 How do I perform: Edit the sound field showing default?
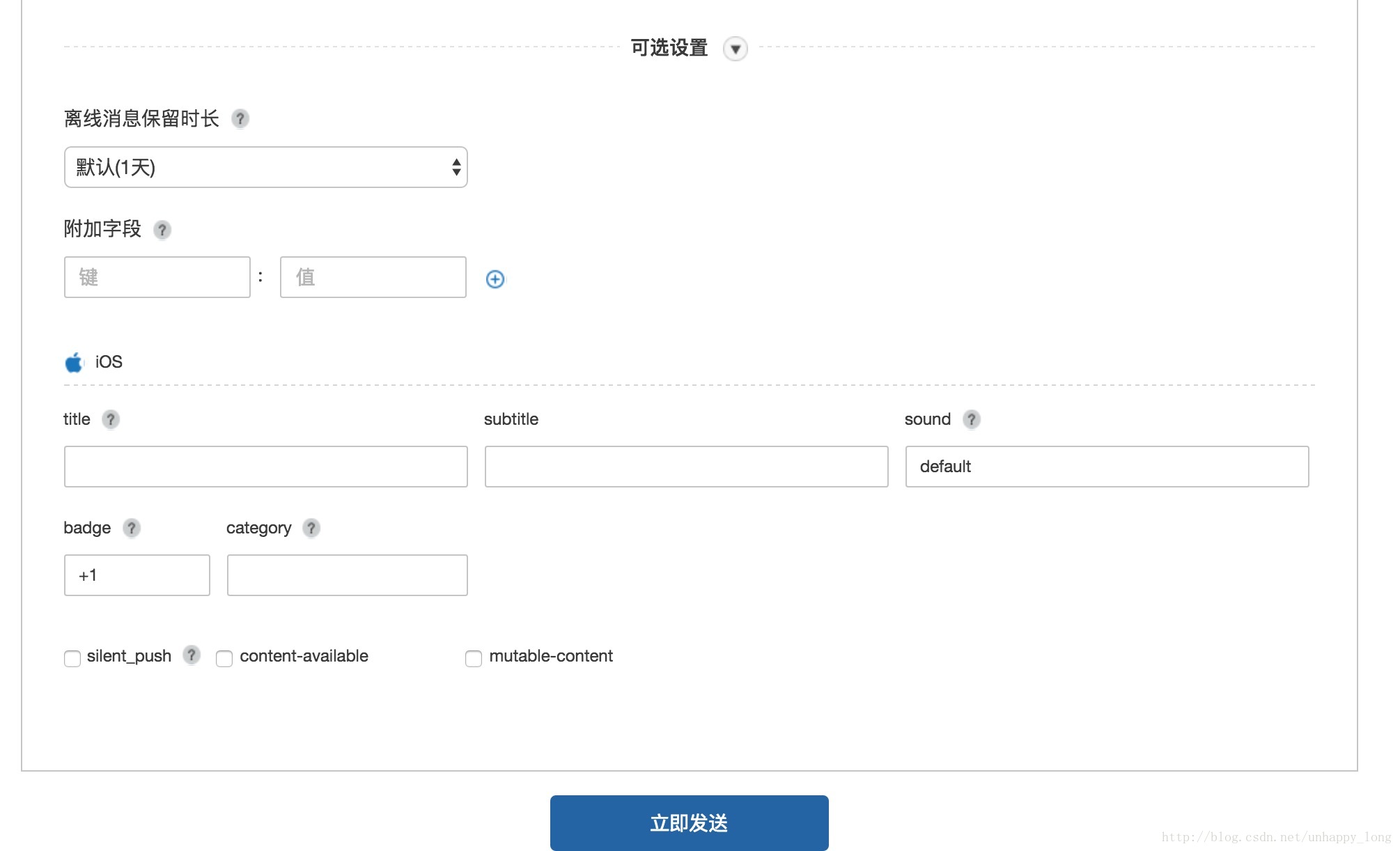(x=1107, y=467)
